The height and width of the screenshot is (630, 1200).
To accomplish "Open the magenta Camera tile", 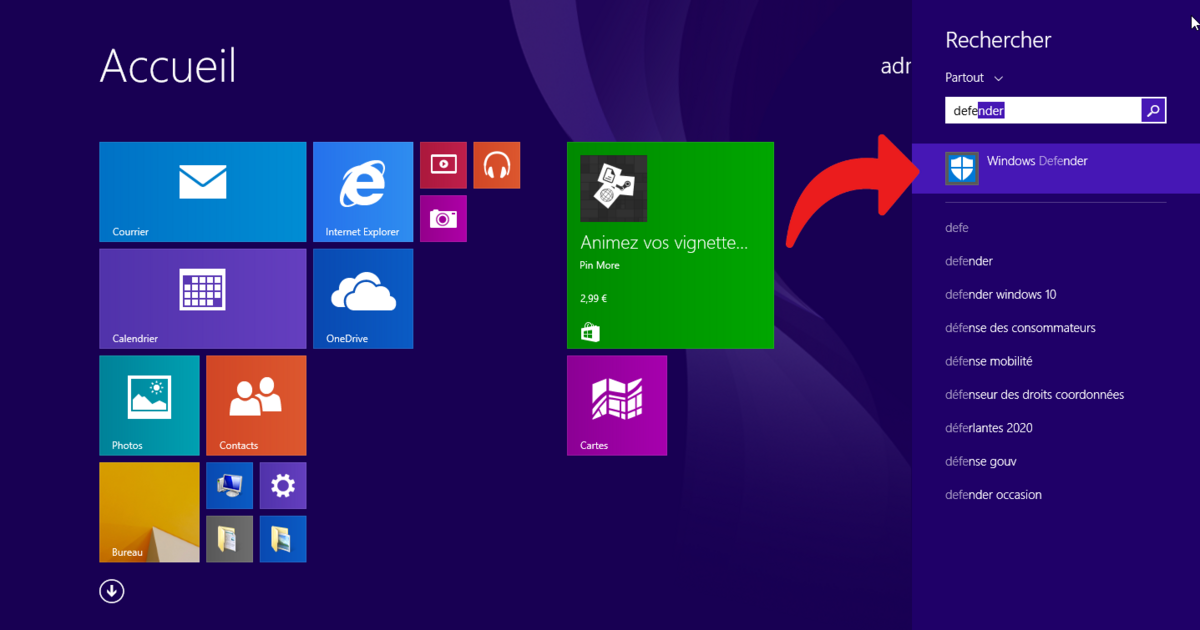I will pos(443,218).
